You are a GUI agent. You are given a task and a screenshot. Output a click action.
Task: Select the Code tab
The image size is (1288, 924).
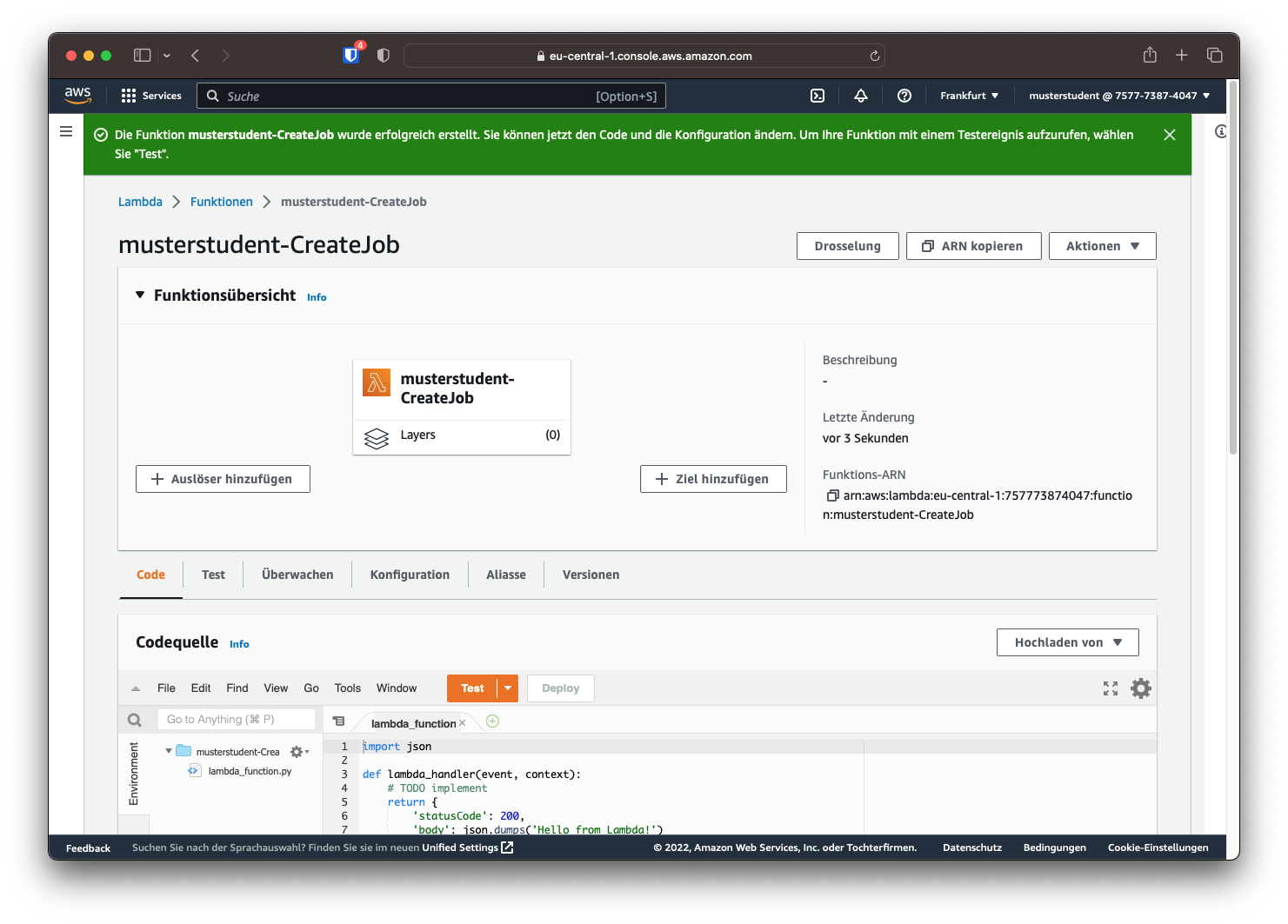[150, 575]
